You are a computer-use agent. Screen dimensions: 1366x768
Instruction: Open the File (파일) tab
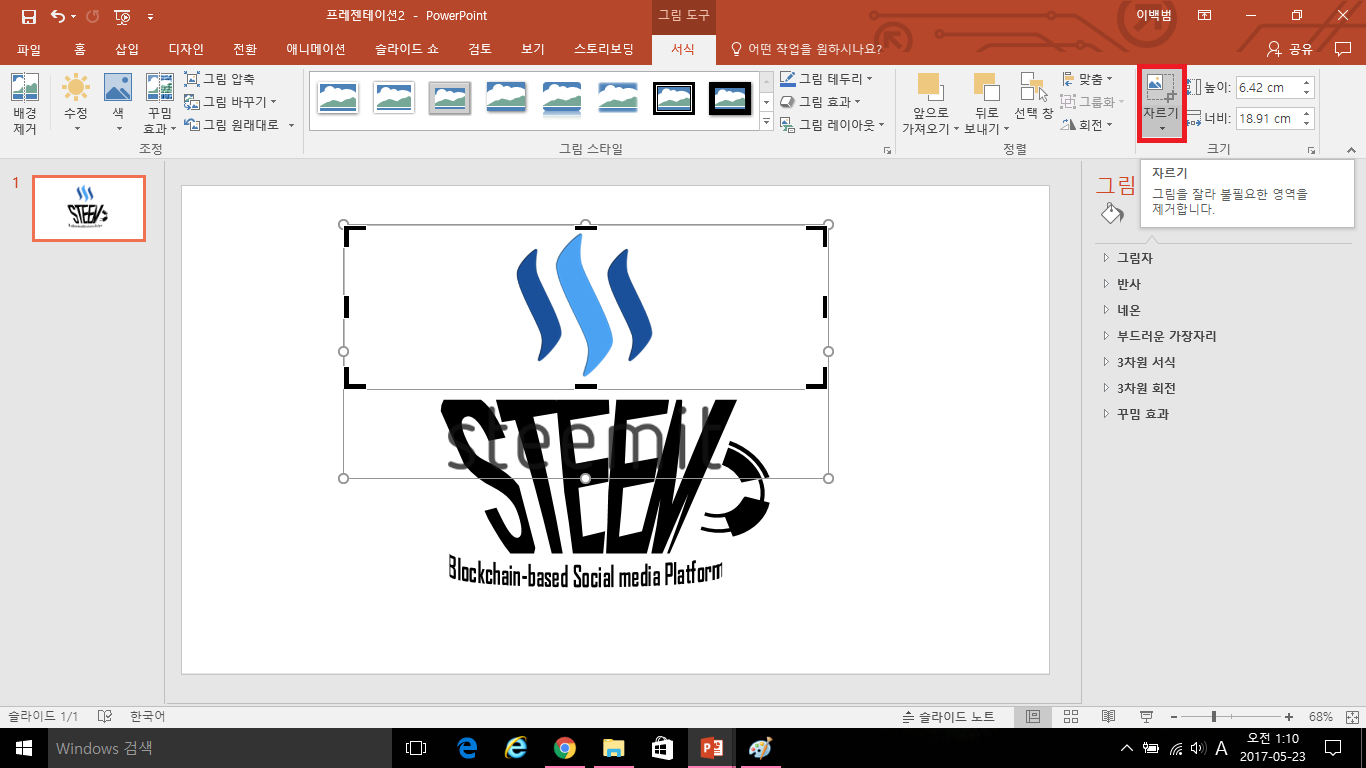point(29,49)
